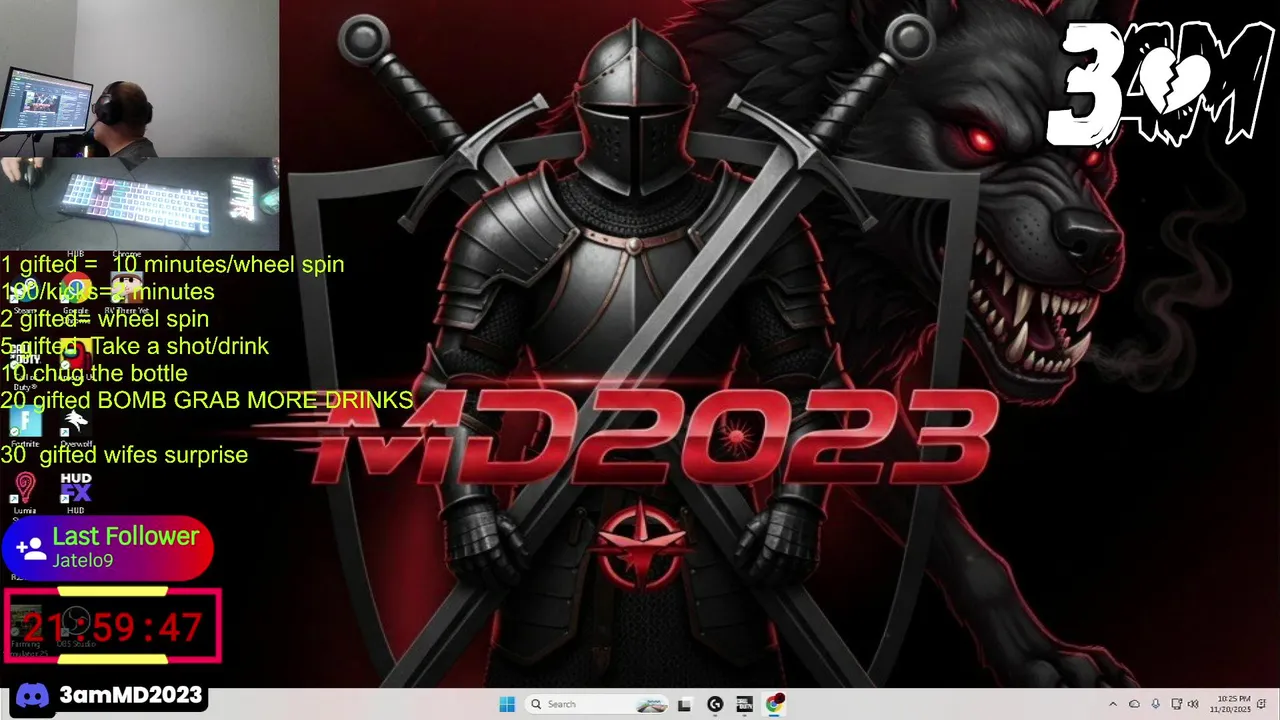Click the taskbar Search box

pos(596,704)
